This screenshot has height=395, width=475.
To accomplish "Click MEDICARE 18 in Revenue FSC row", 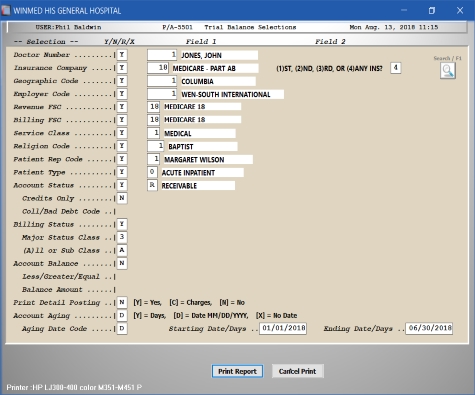I will [185, 107].
